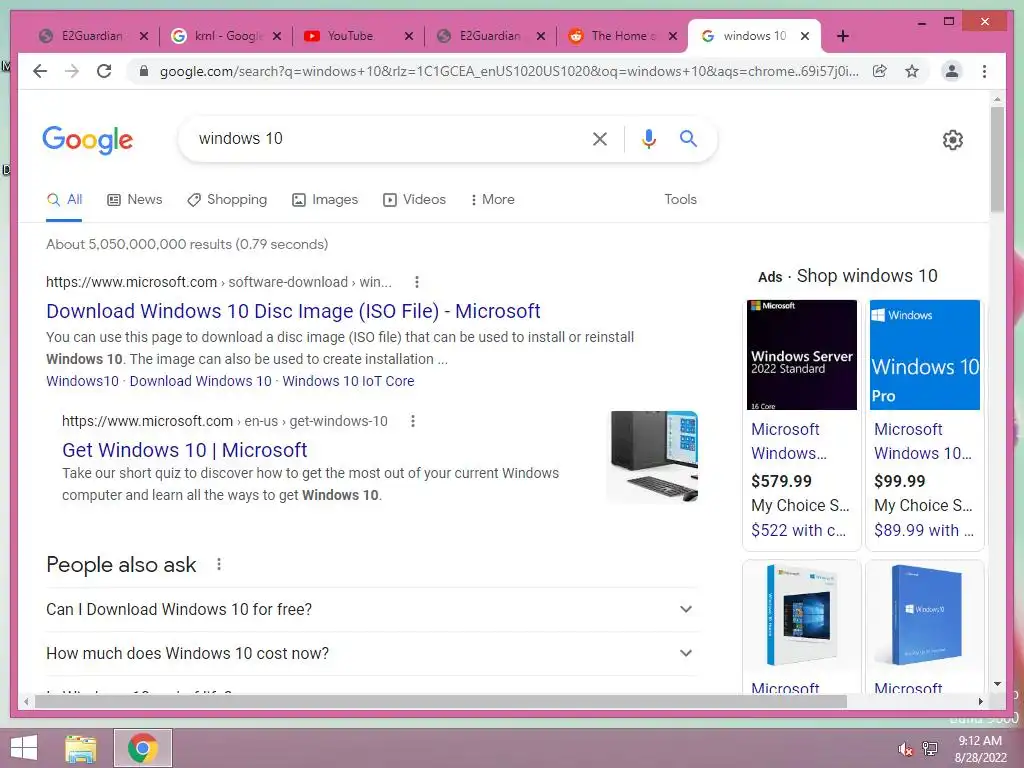
Task: Close the kml - Google tab
Action: pos(277,36)
